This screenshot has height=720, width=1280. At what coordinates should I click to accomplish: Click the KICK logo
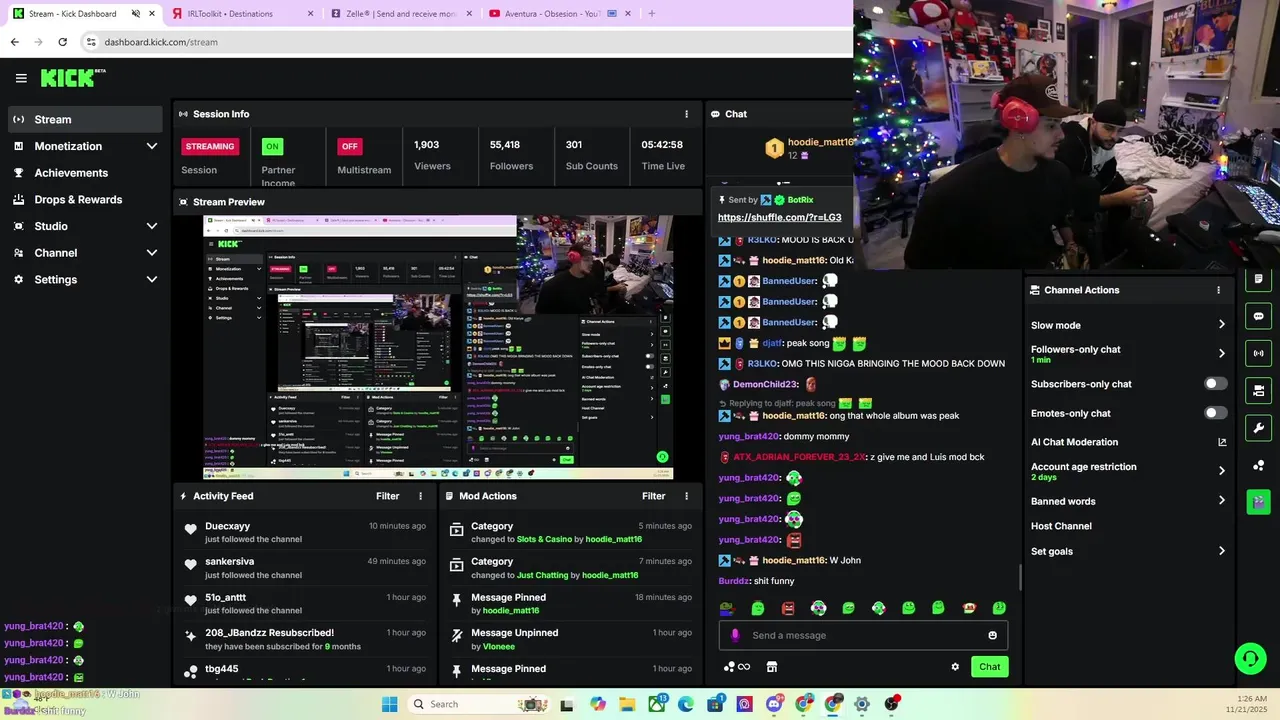[73, 78]
